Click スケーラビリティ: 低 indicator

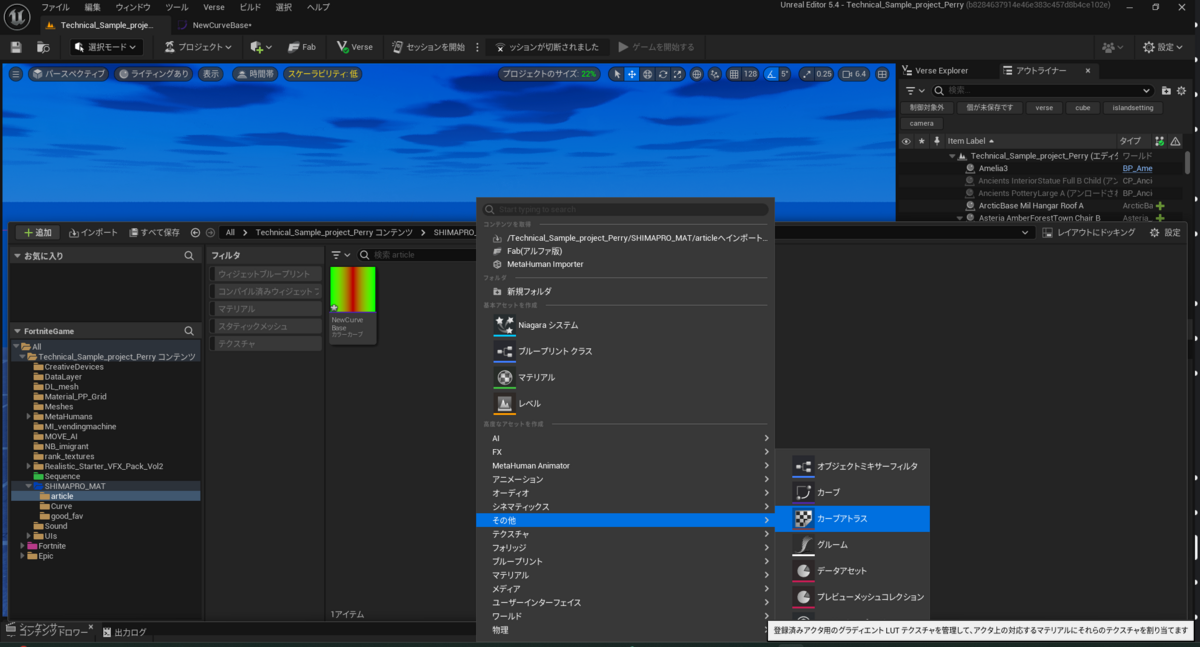pos(323,74)
